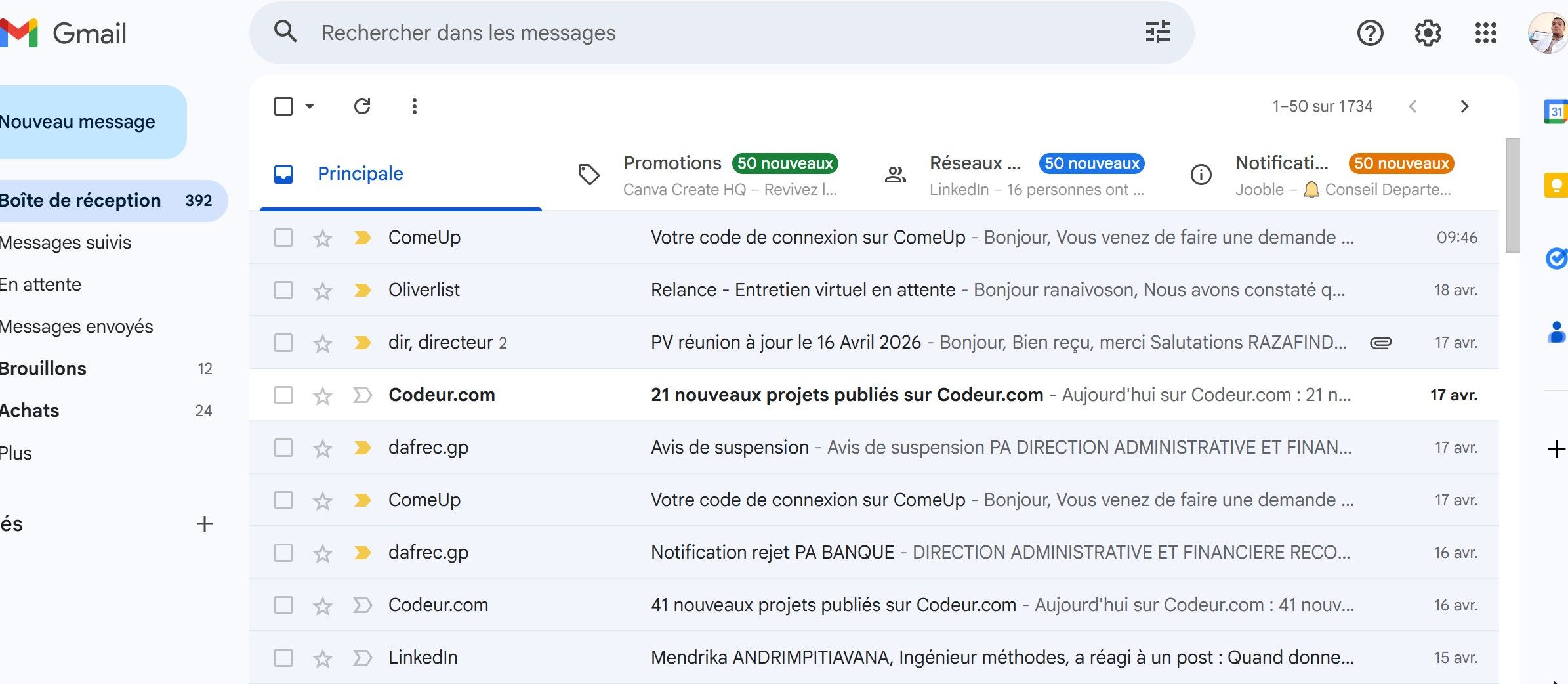The height and width of the screenshot is (684, 1568).
Task: Open Google Calendar side panel icon
Action: (x=1556, y=112)
